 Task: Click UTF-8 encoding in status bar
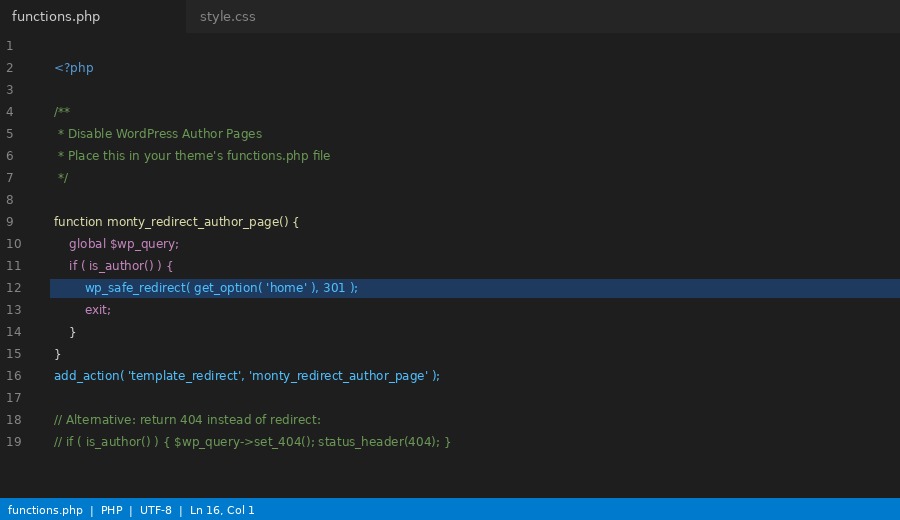(x=155, y=510)
